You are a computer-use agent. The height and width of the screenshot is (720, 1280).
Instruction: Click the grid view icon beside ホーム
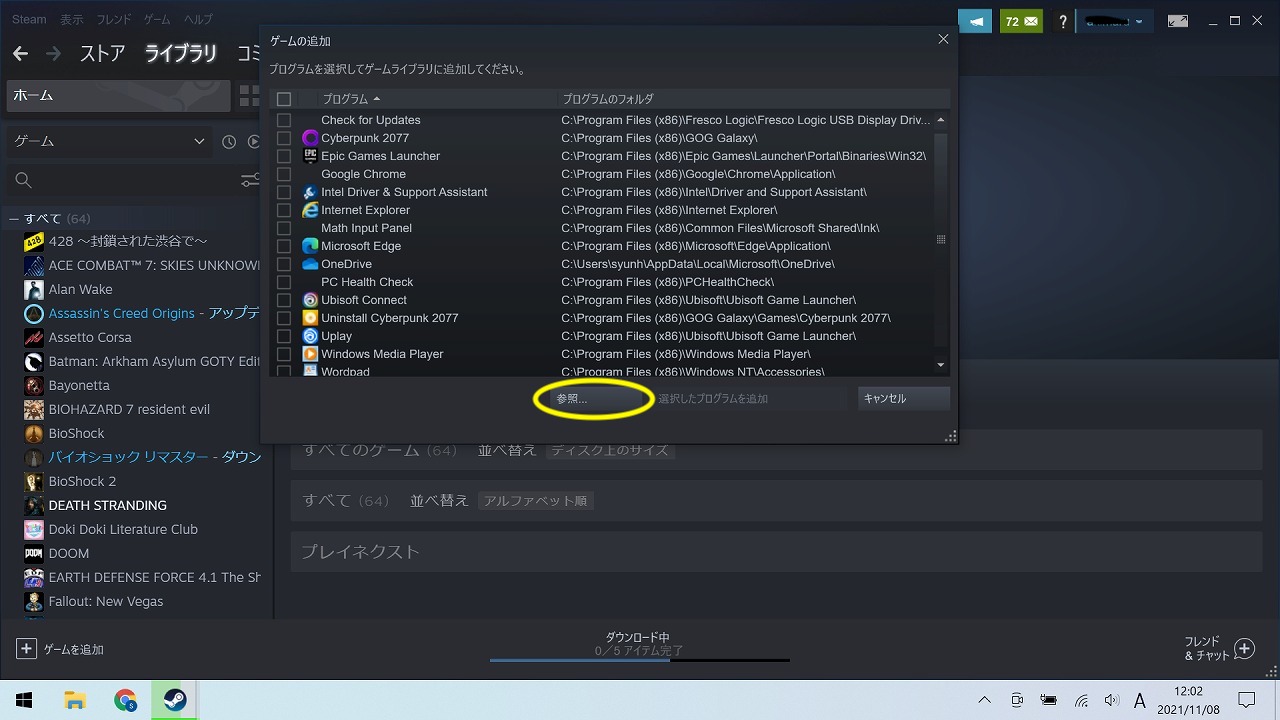248,96
